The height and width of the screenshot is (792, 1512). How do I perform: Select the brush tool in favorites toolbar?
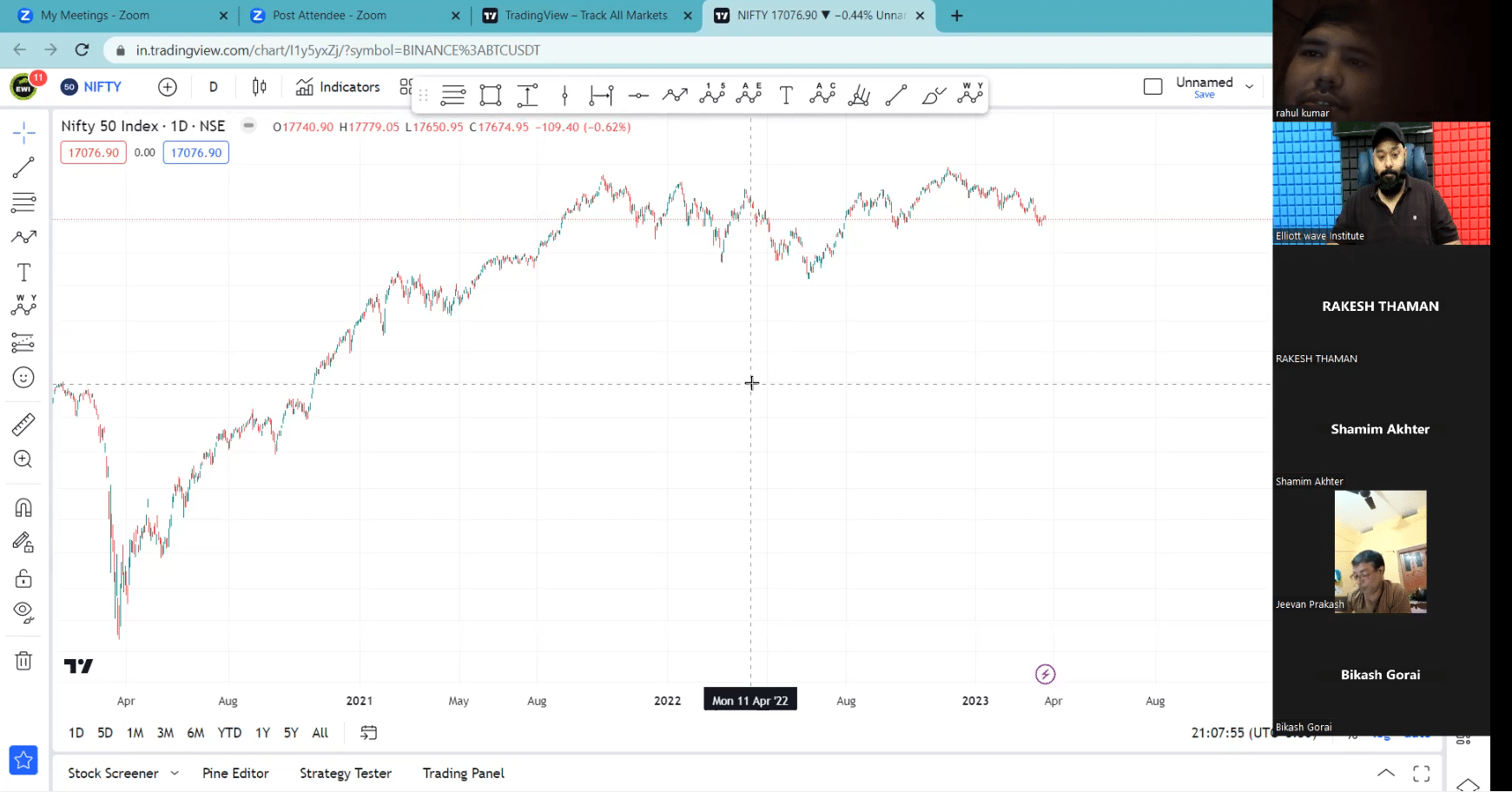click(934, 95)
